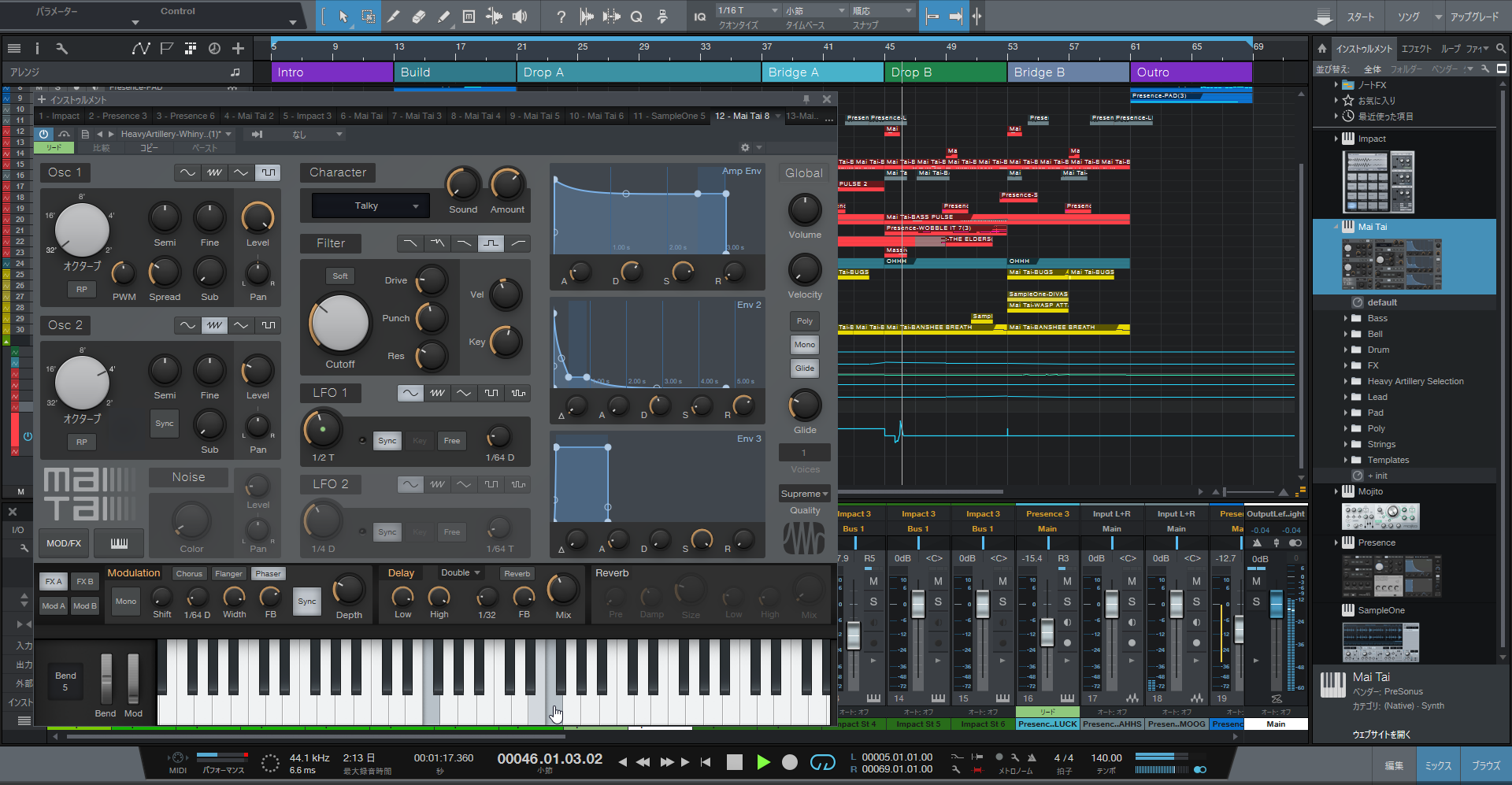Expand the Mojito instrument in browser

[1336, 491]
